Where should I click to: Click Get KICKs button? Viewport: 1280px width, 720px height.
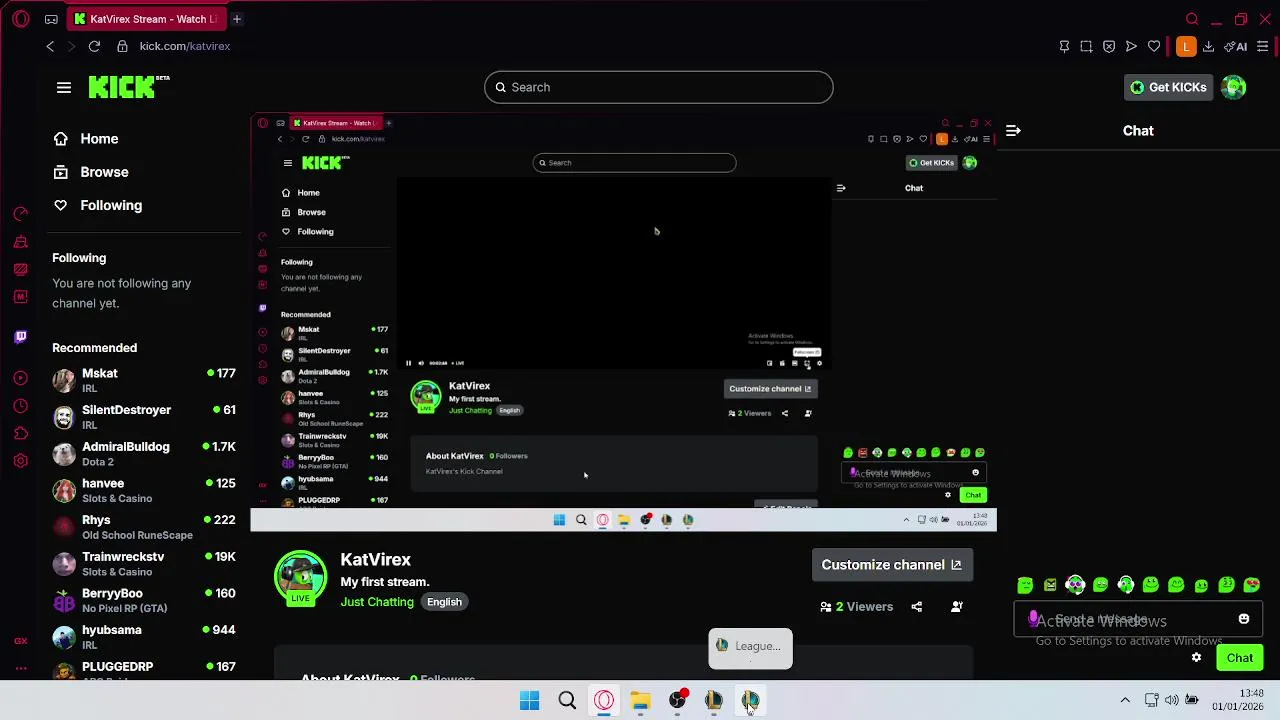click(x=1168, y=87)
